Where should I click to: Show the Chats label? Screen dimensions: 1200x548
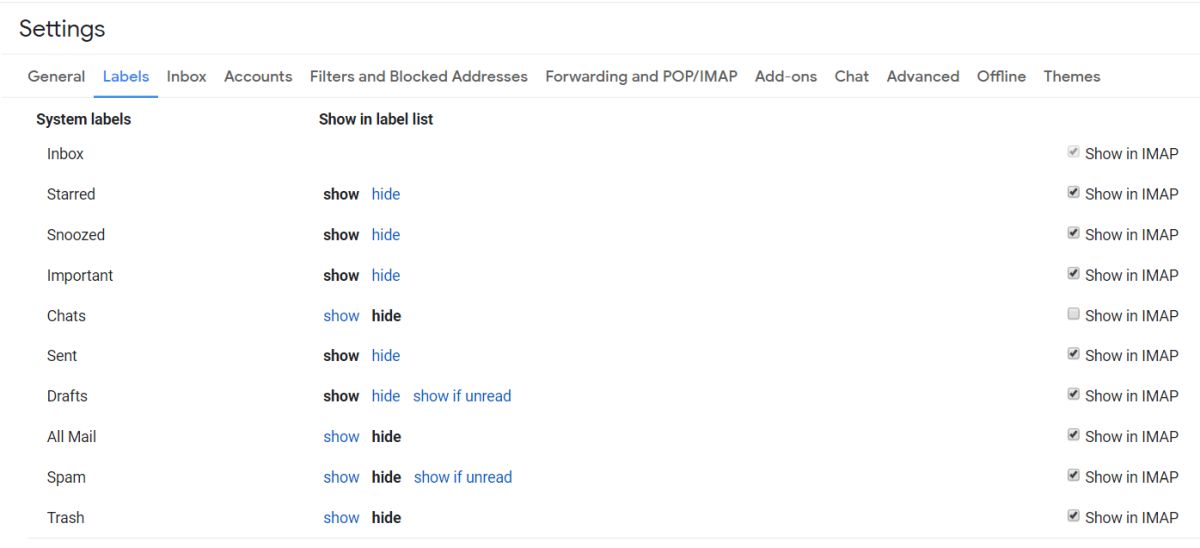point(341,316)
